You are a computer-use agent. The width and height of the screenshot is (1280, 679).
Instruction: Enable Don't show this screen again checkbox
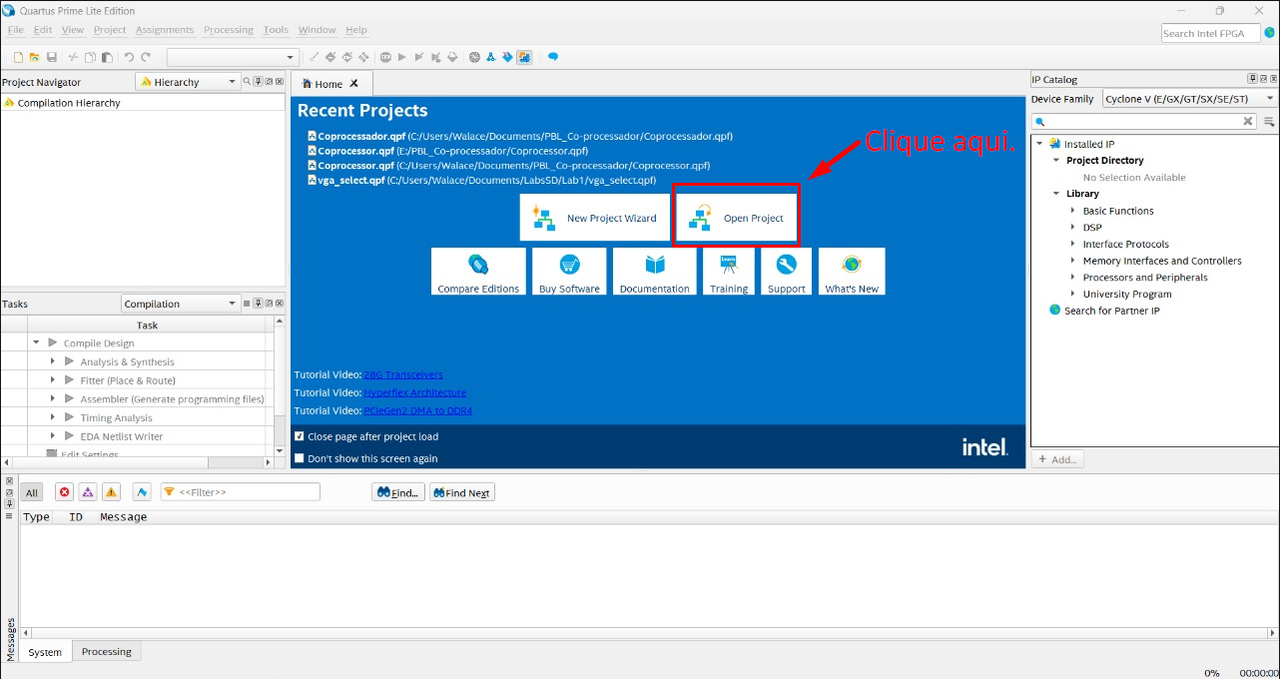pyautogui.click(x=300, y=459)
